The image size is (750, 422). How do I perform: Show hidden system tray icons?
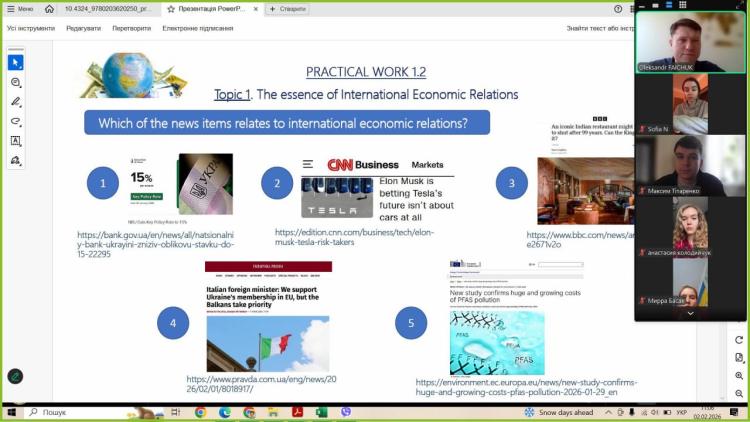(x=608, y=412)
